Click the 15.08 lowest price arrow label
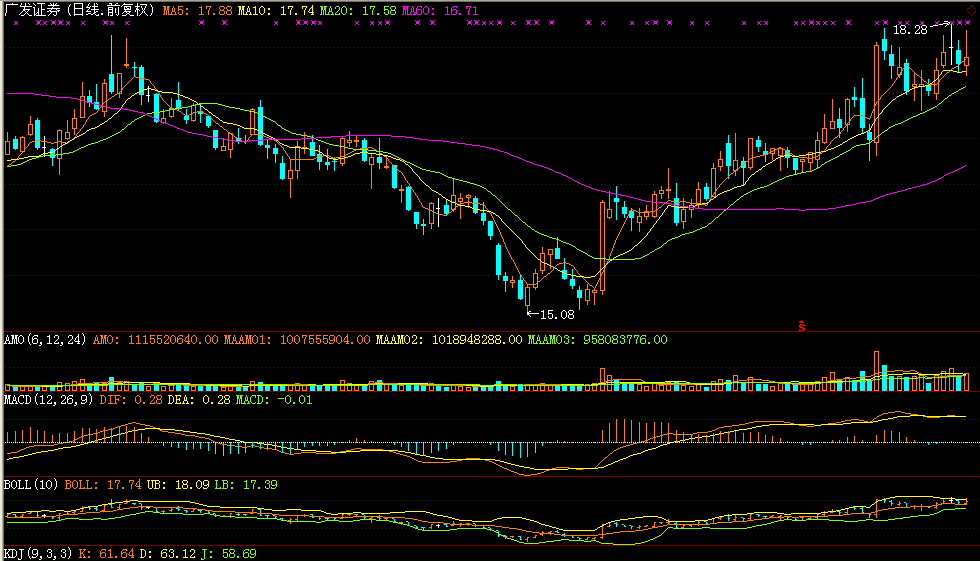The height and width of the screenshot is (561, 980). coord(550,314)
